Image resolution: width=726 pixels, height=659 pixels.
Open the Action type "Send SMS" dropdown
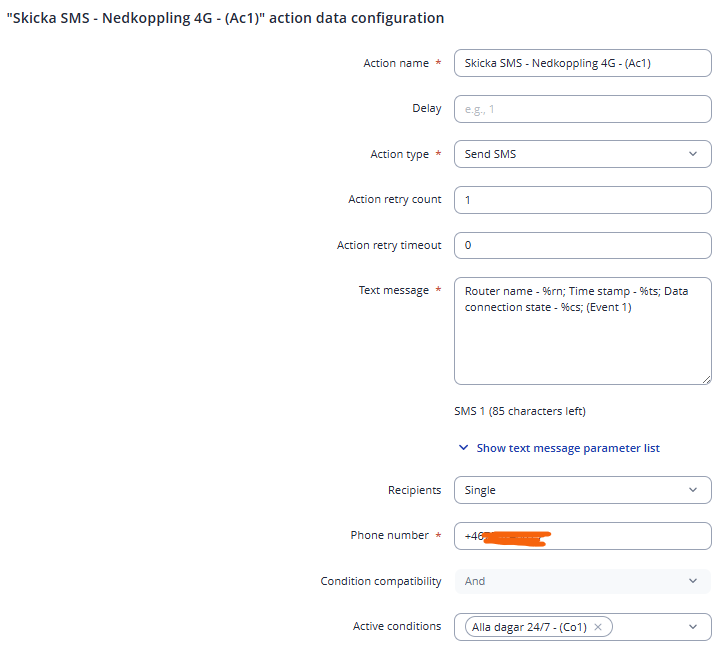tap(570, 154)
